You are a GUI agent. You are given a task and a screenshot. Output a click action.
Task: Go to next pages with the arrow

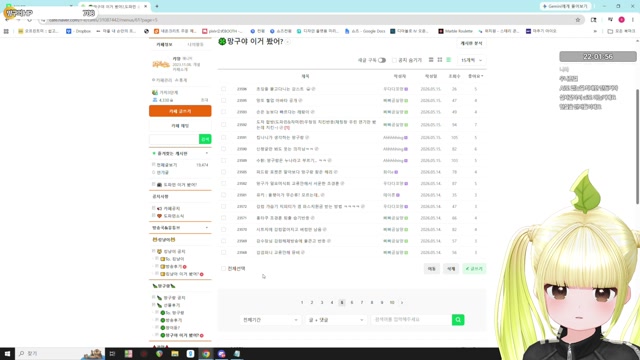tap(402, 302)
